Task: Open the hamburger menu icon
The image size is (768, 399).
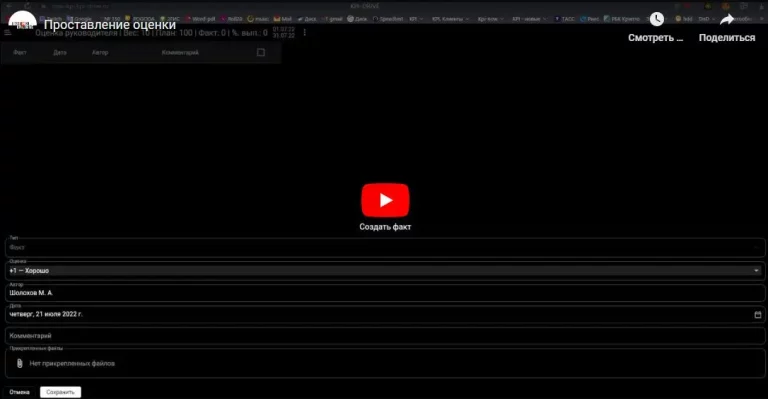Action: [x=7, y=33]
